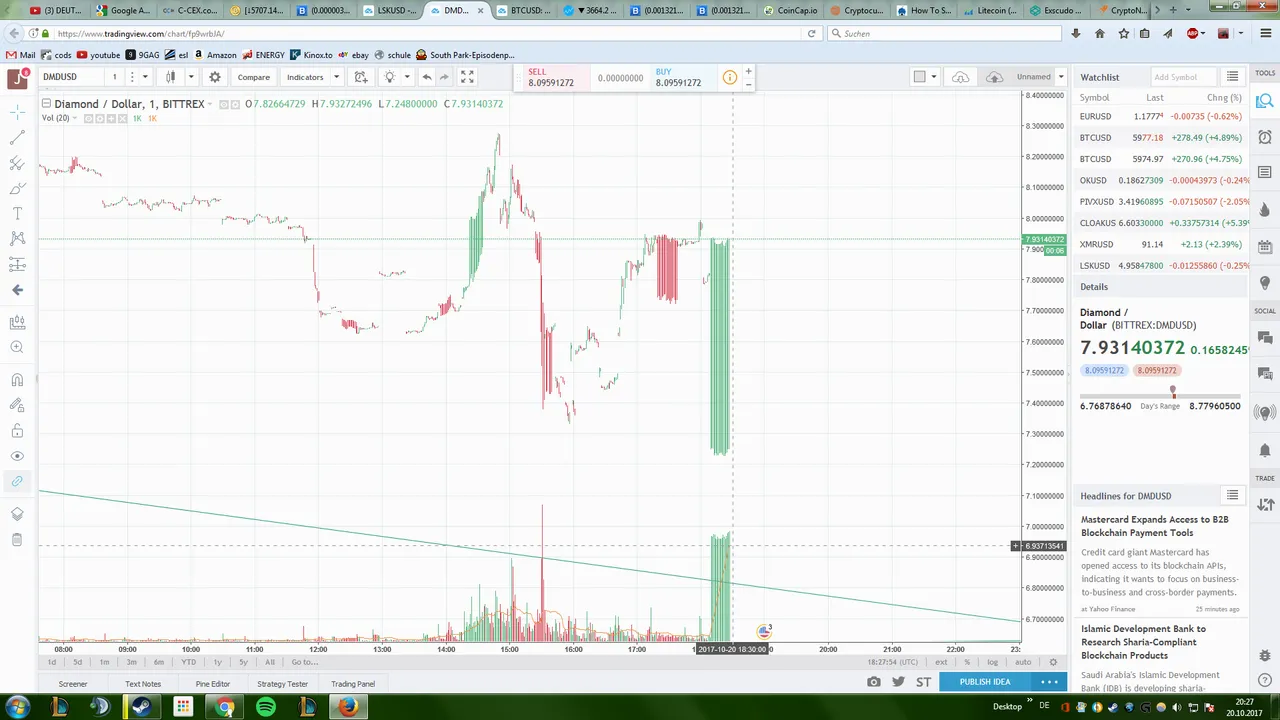Image resolution: width=1280 pixels, height=720 pixels.
Task: Click the PUBLISH IDEA button
Action: click(x=985, y=682)
